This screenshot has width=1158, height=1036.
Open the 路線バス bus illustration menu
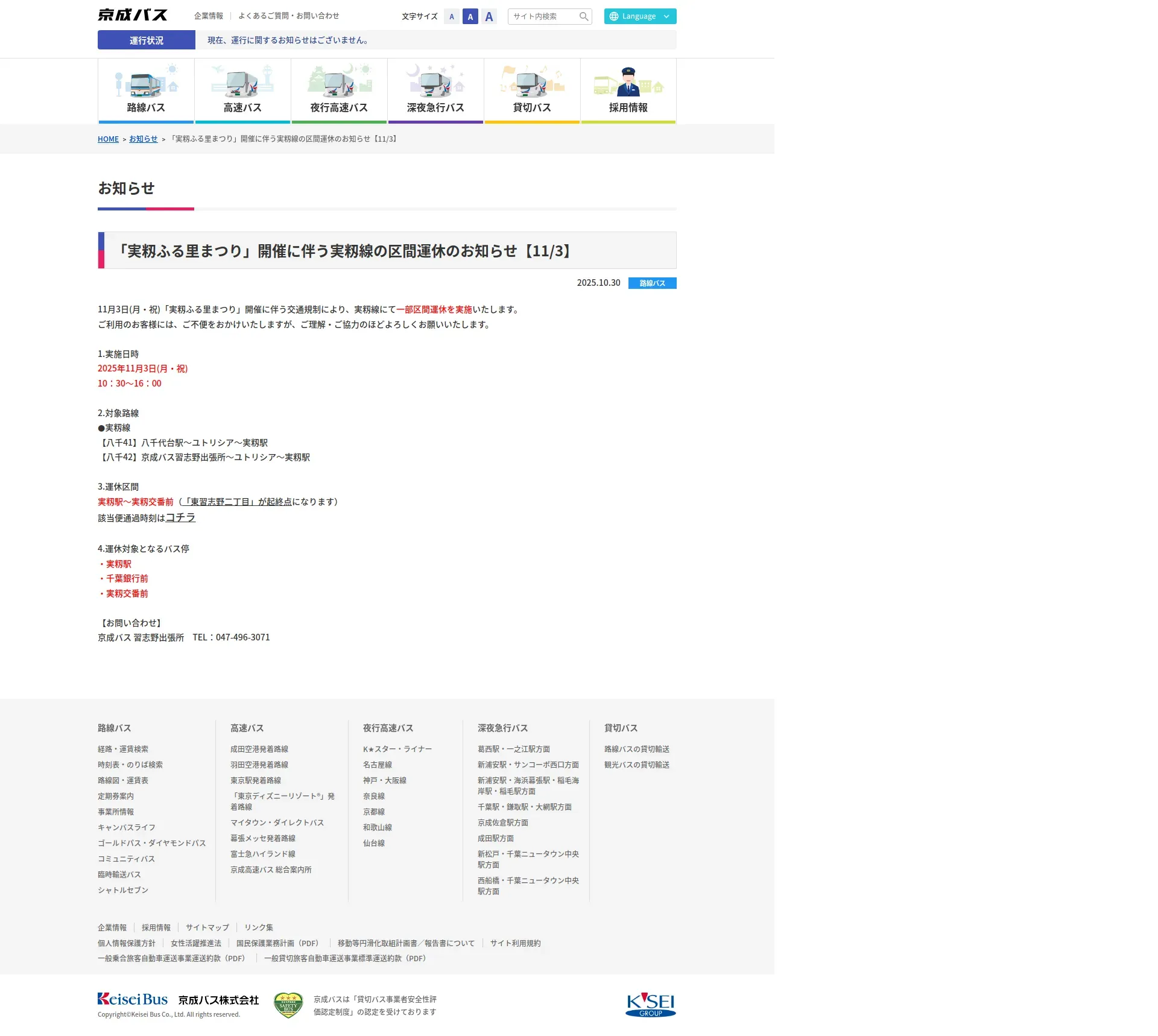click(146, 84)
